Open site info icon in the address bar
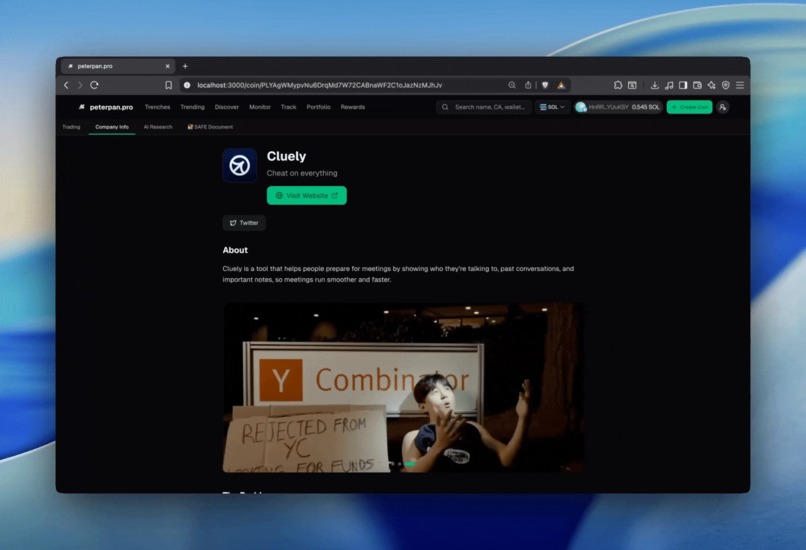Screen dimensions: 806x550 187,85
